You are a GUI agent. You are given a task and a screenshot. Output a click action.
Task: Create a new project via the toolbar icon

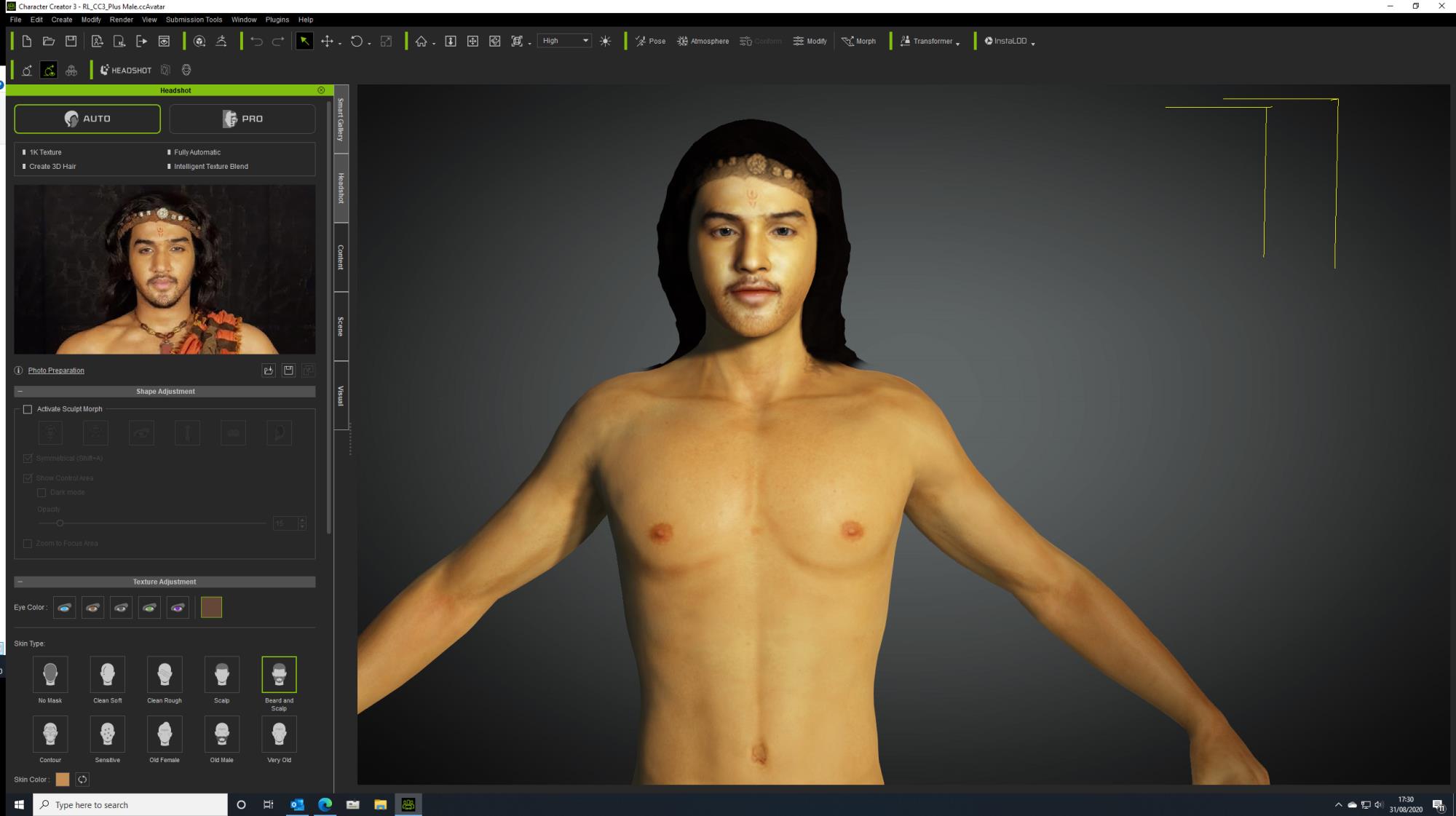(27, 41)
